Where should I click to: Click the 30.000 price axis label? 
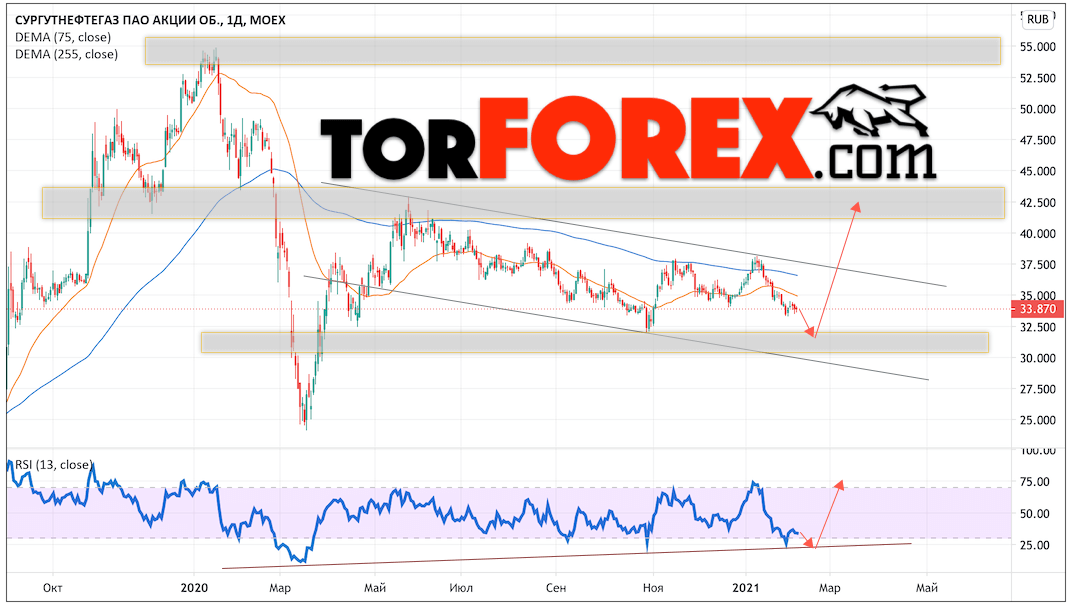[x=1038, y=358]
